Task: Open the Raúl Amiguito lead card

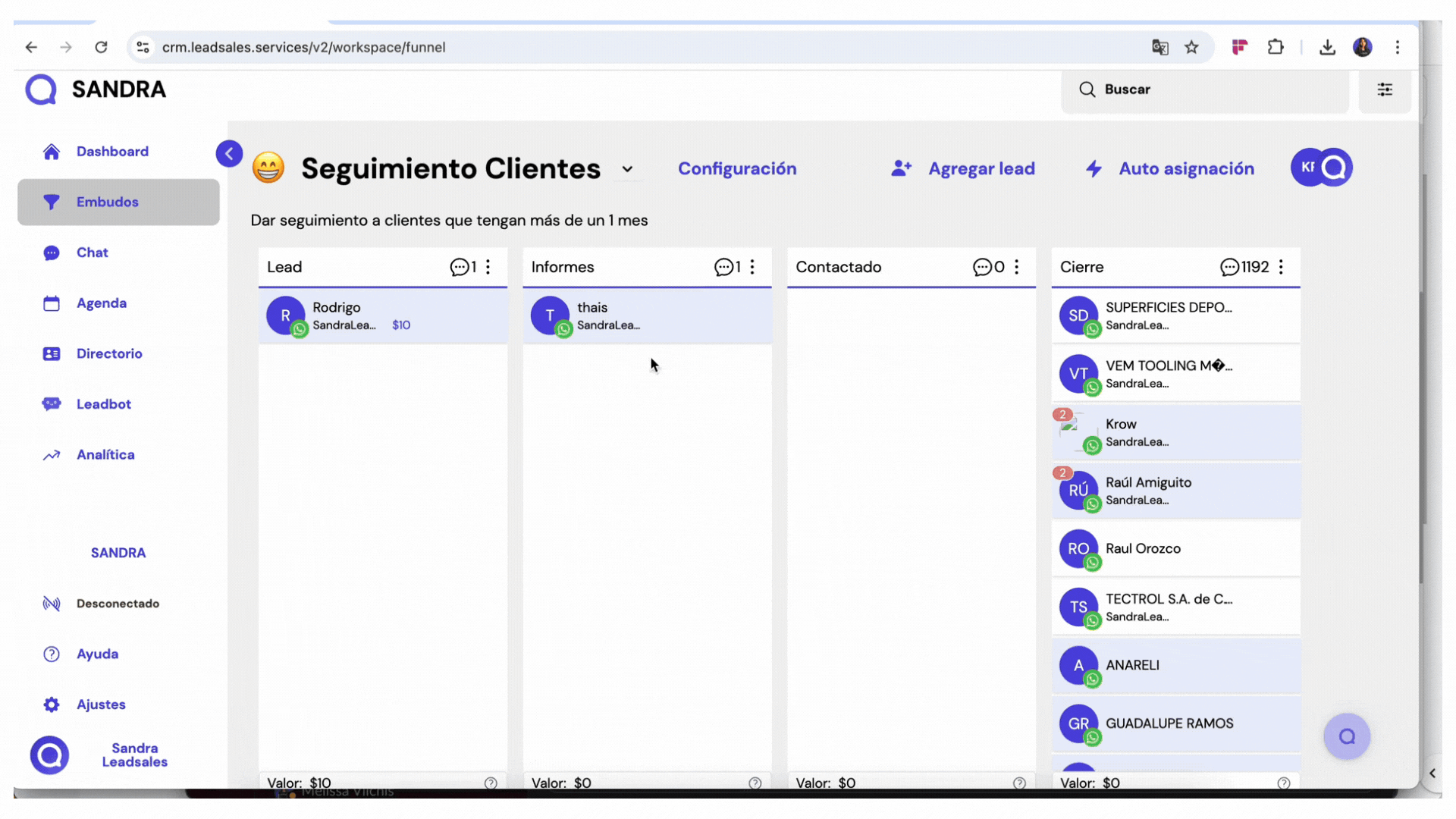Action: tap(1175, 491)
